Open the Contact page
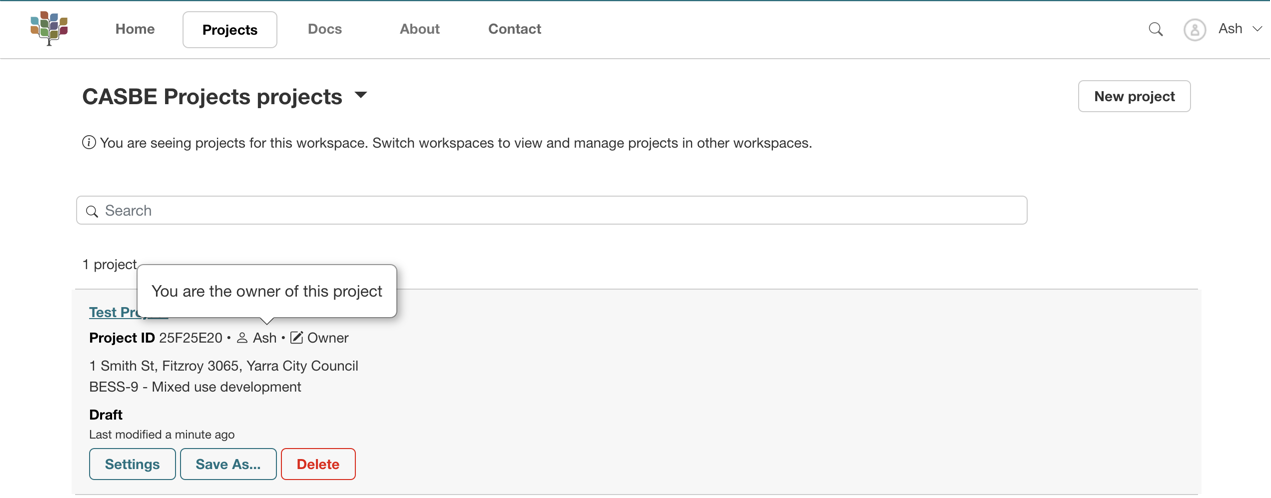1271x498 pixels. tap(514, 29)
